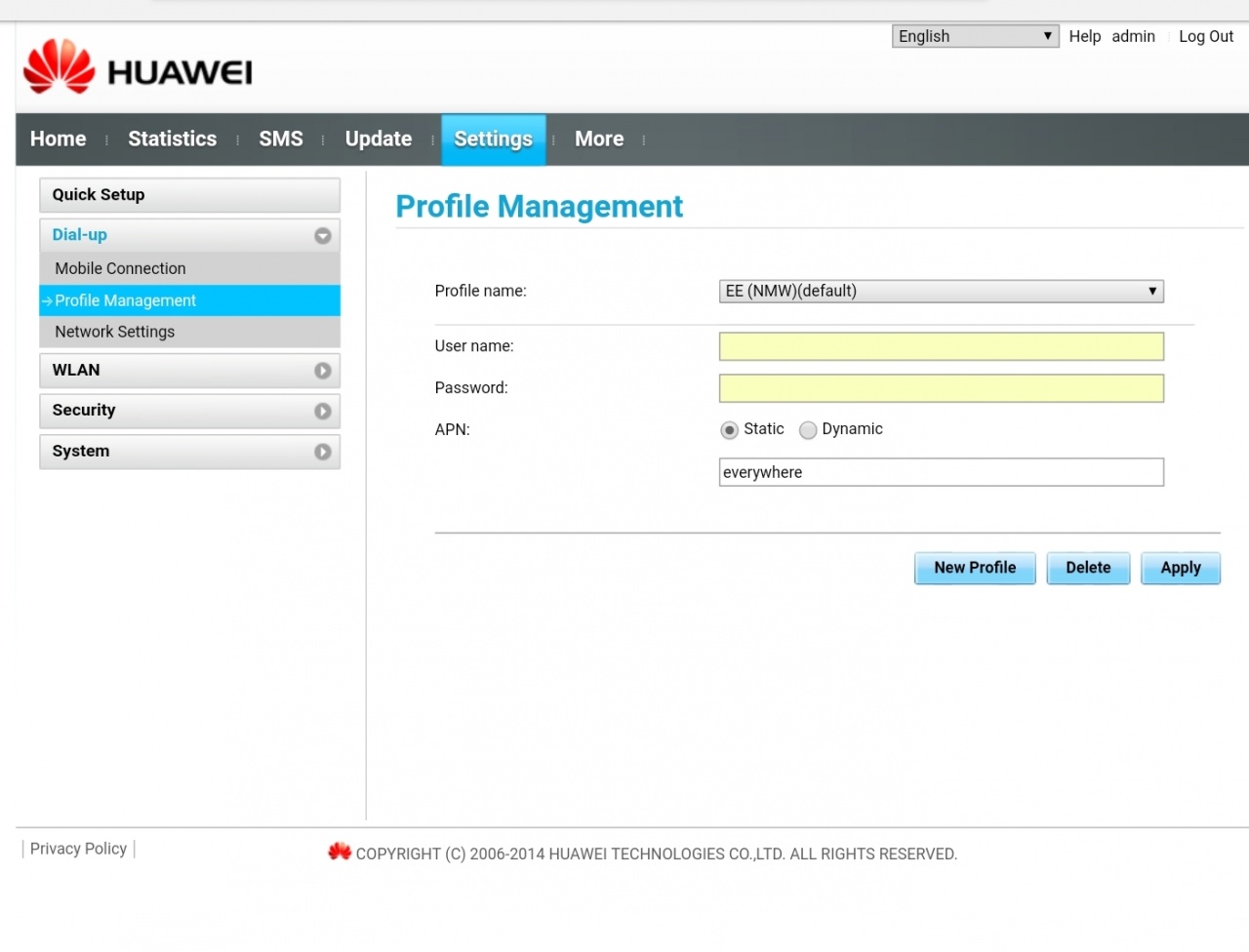Click the Apply button

(1181, 568)
